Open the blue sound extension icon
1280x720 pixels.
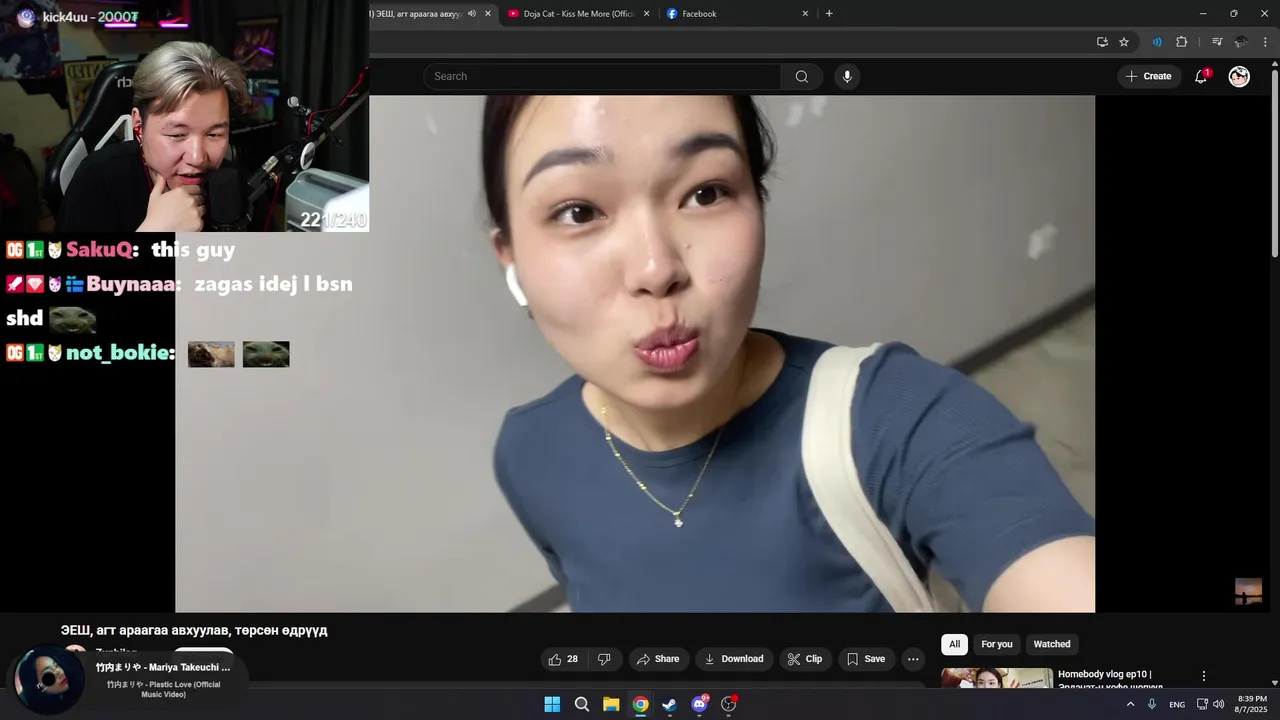(1157, 42)
